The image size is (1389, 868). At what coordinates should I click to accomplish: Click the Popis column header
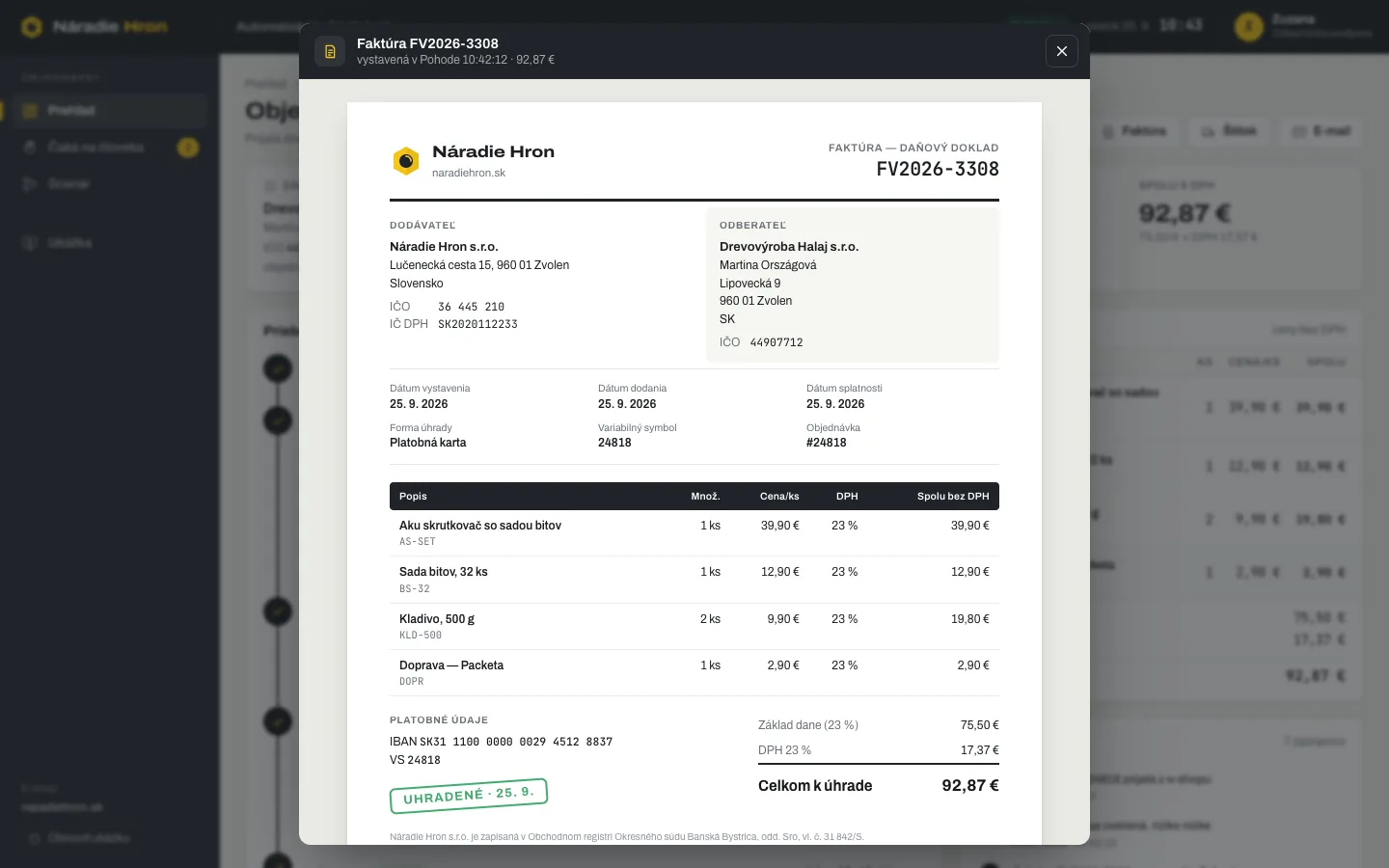413,497
